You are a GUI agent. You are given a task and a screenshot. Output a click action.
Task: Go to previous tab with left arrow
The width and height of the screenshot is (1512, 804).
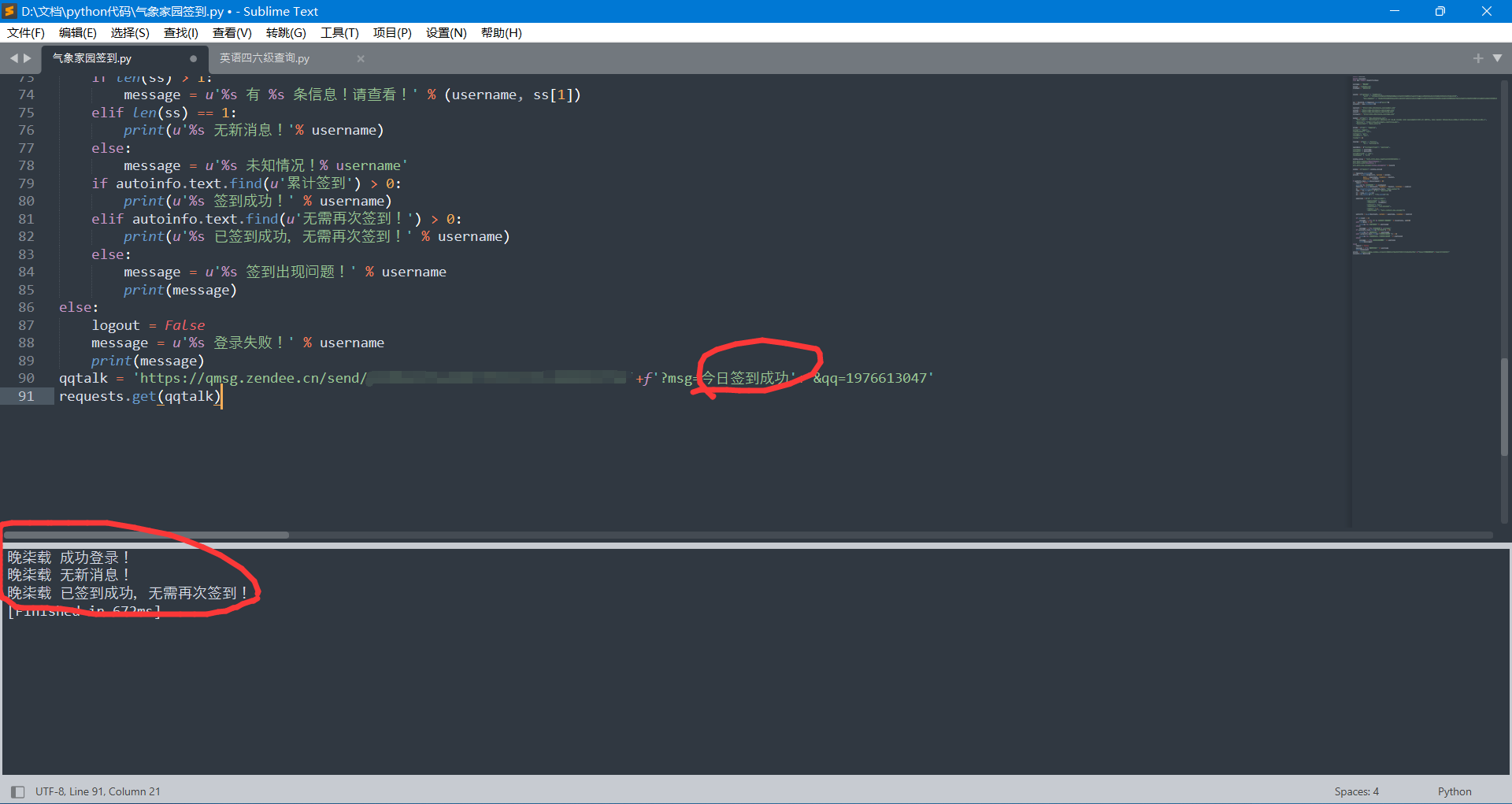(x=13, y=58)
